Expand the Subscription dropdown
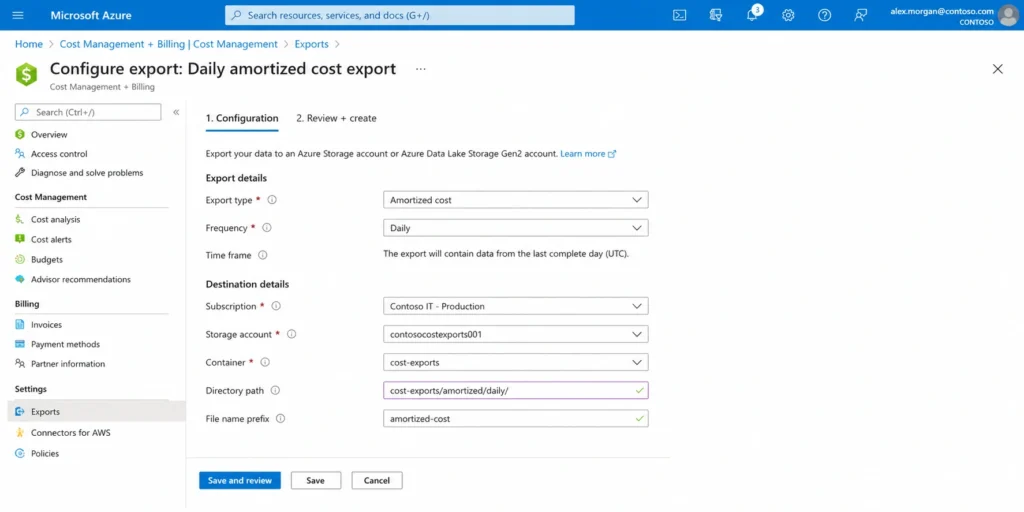Viewport: 1024px width, 512px height. click(x=515, y=306)
